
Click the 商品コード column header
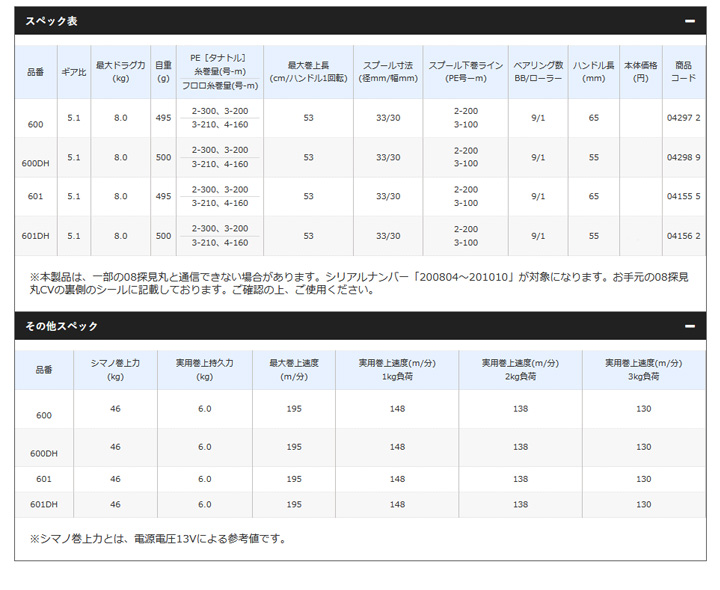pyautogui.click(x=683, y=70)
